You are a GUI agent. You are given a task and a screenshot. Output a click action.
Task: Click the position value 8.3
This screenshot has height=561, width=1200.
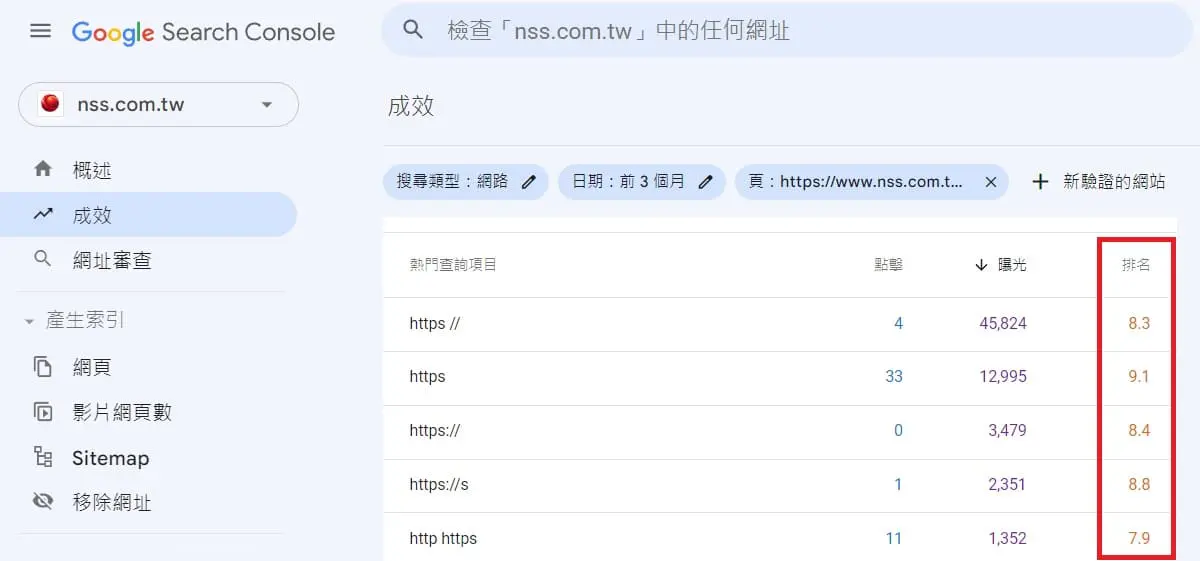[1139, 324]
